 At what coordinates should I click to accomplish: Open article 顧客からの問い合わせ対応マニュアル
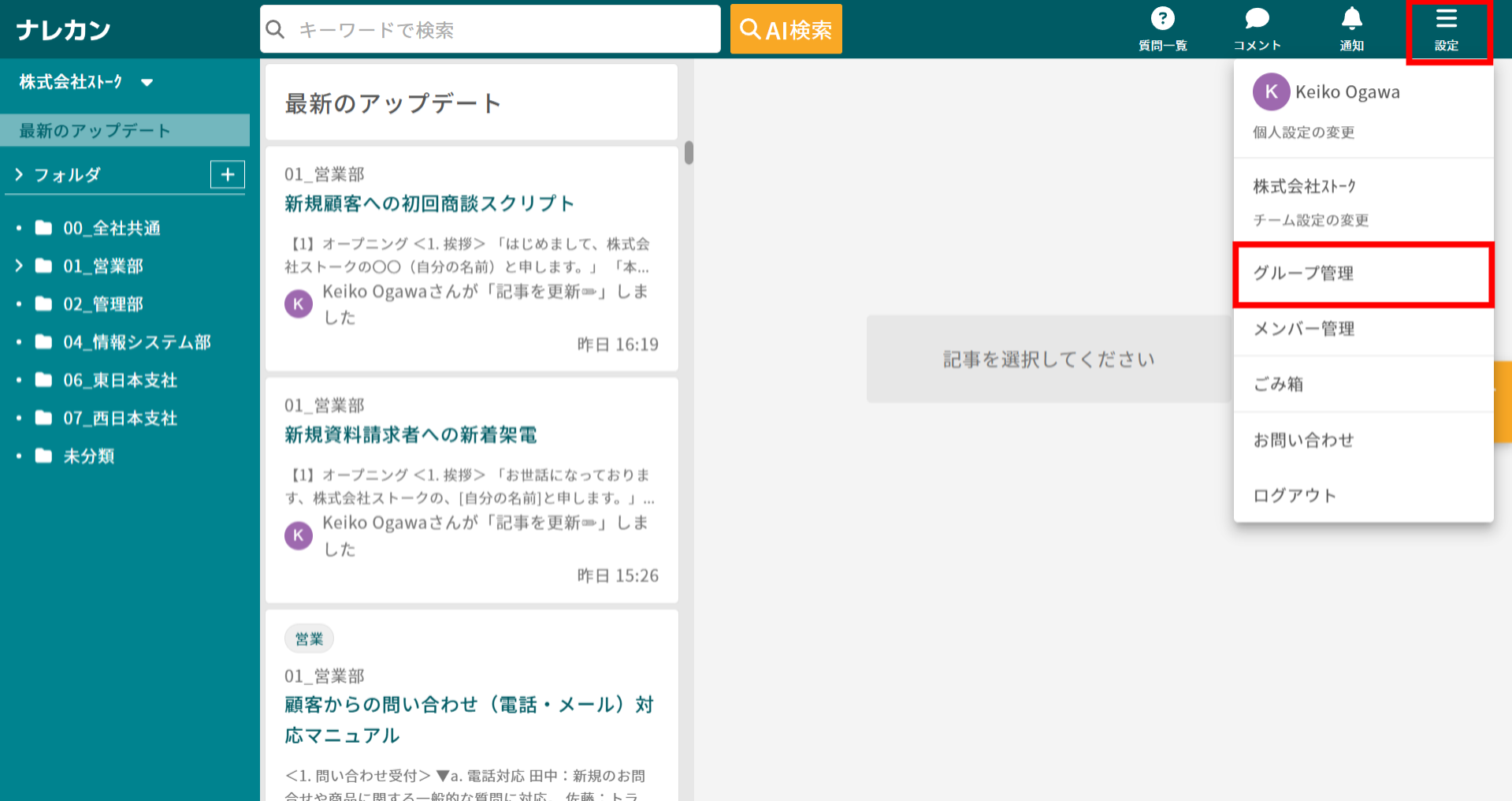point(470,719)
